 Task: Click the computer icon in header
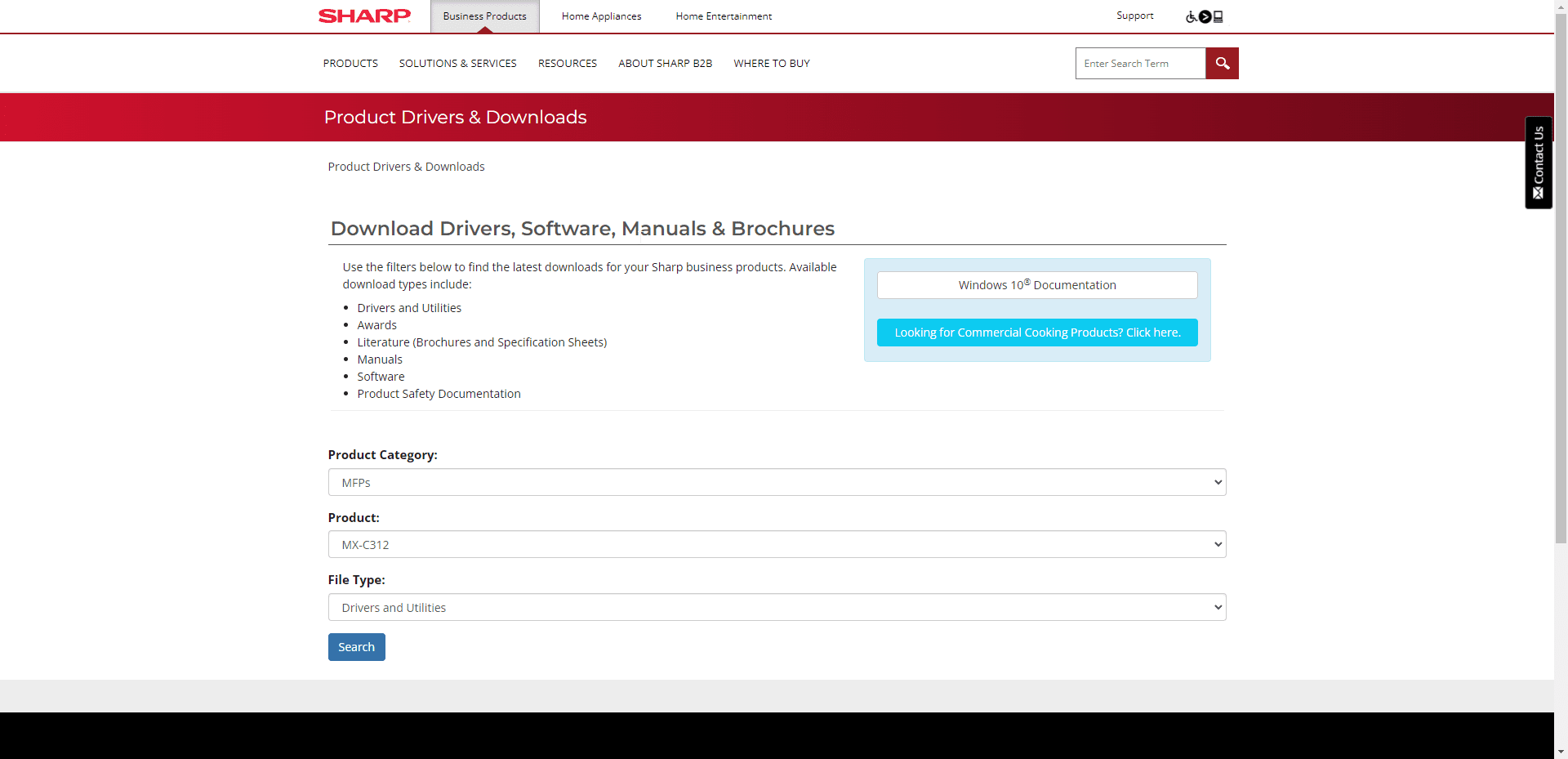[x=1218, y=17]
